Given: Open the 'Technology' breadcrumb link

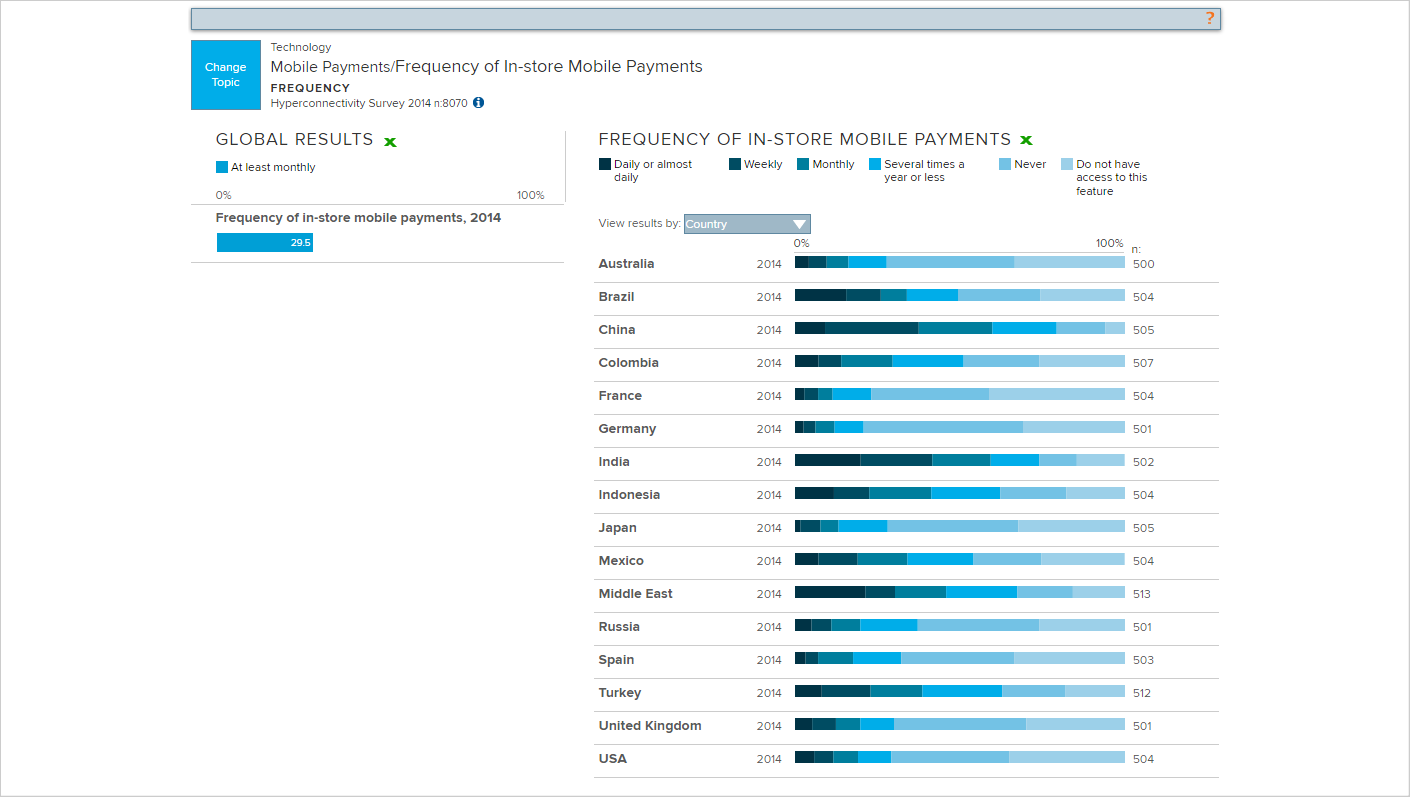Looking at the screenshot, I should (x=301, y=47).
